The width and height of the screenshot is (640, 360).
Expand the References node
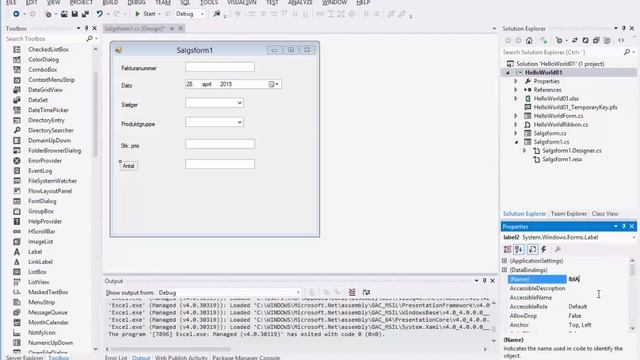pyautogui.click(x=516, y=90)
